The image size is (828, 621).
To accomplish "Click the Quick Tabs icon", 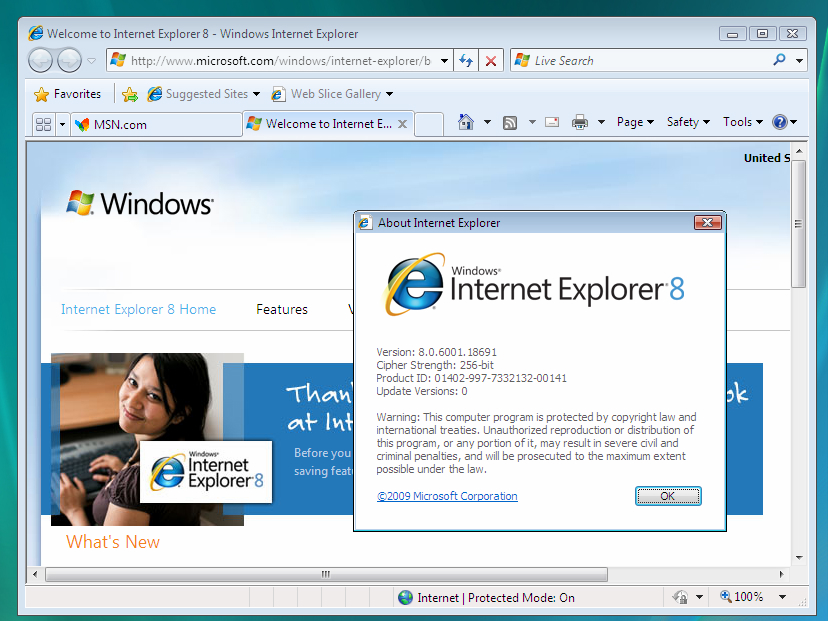I will 43,124.
